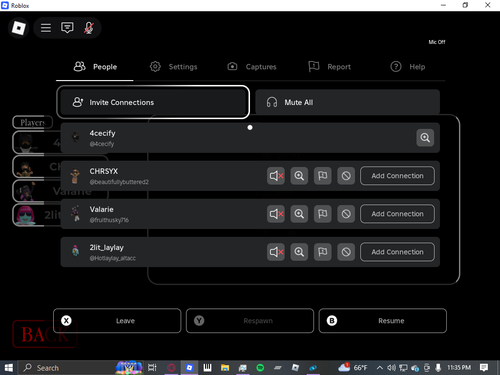The width and height of the screenshot is (500, 375).
Task: Click CHRSYX's avatar thumbnail in list
Action: (76, 176)
